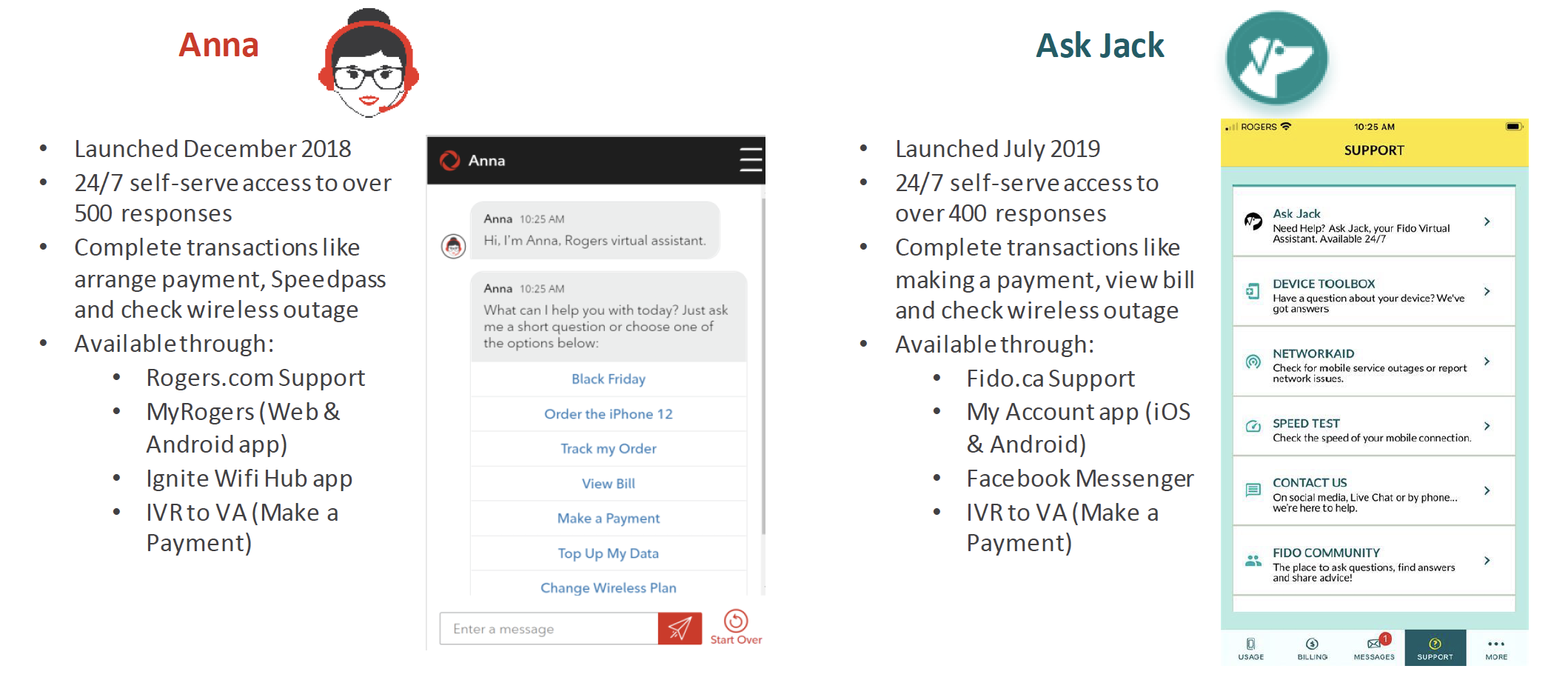Viewport: 1568px width, 683px height.
Task: Click the 'Launched July 2019' bullet
Action: point(997,149)
